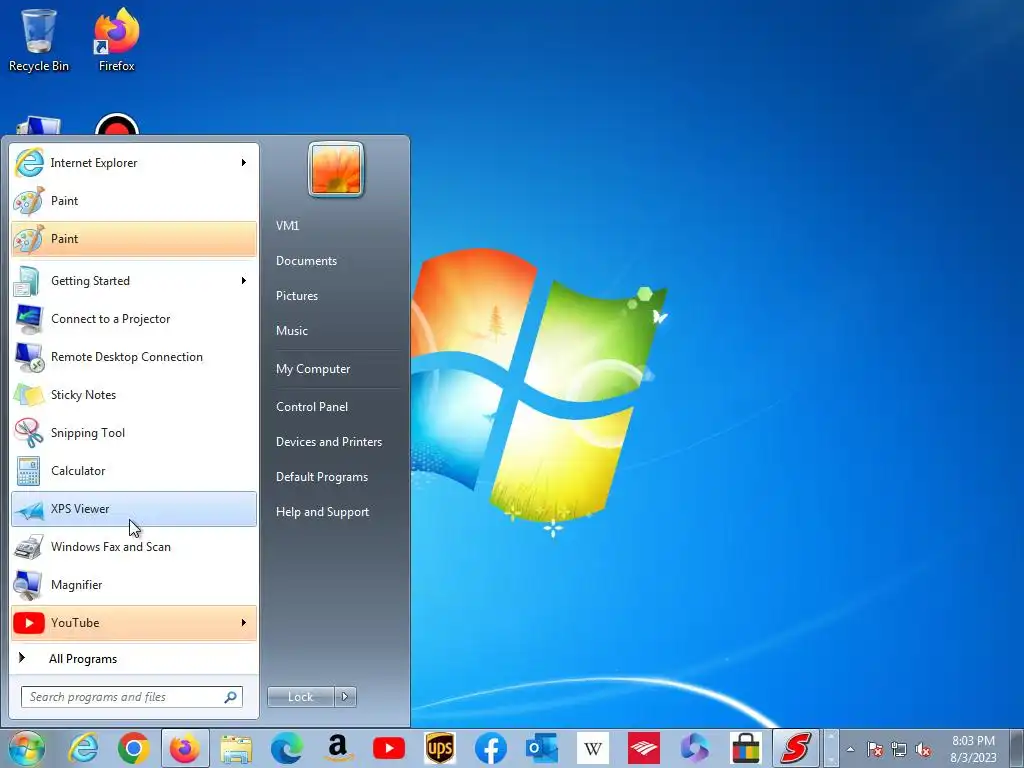The height and width of the screenshot is (768, 1024).
Task: Open YouTube entry in Start menu
Action: tap(134, 622)
